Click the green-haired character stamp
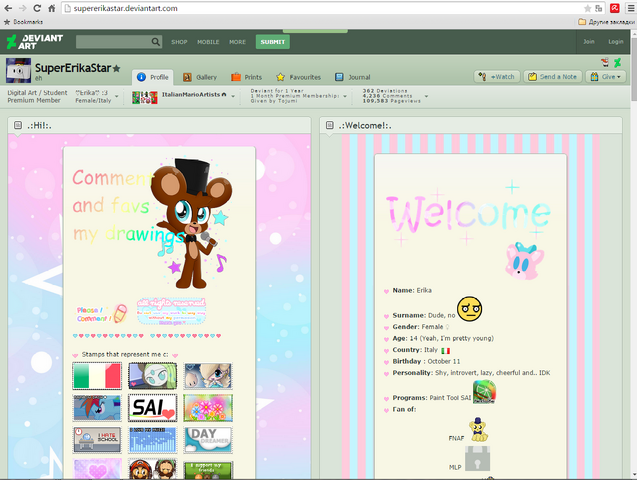The width and height of the screenshot is (637, 480). pyautogui.click(x=152, y=376)
